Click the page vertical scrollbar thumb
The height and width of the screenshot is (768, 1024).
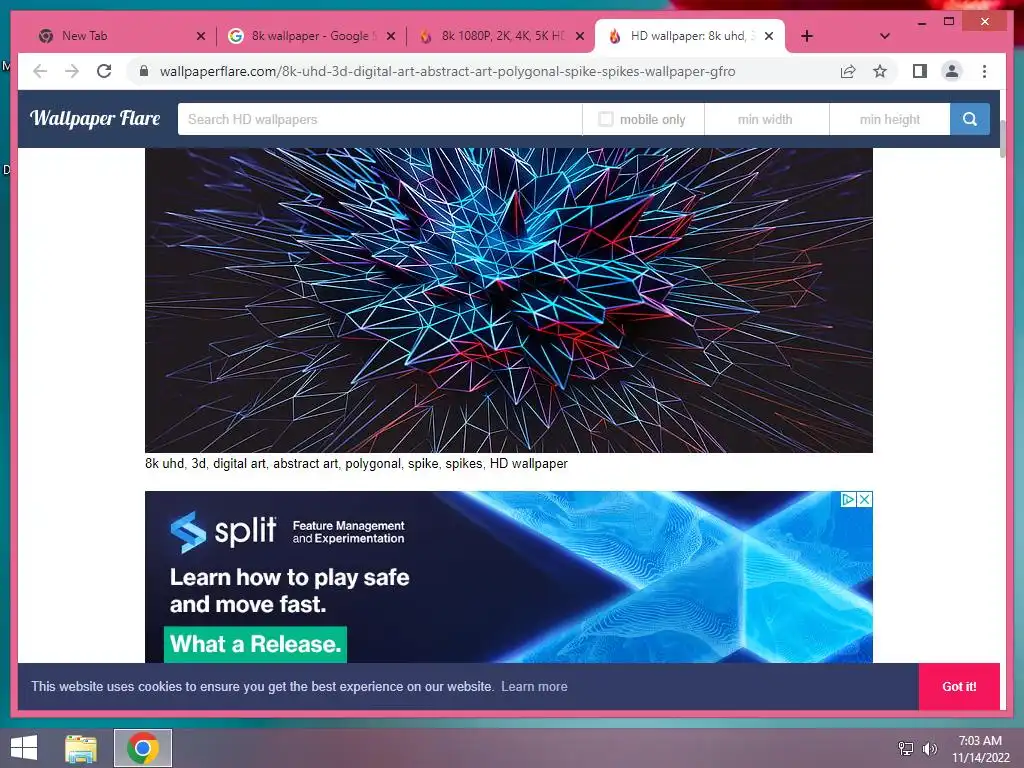[x=1002, y=138]
